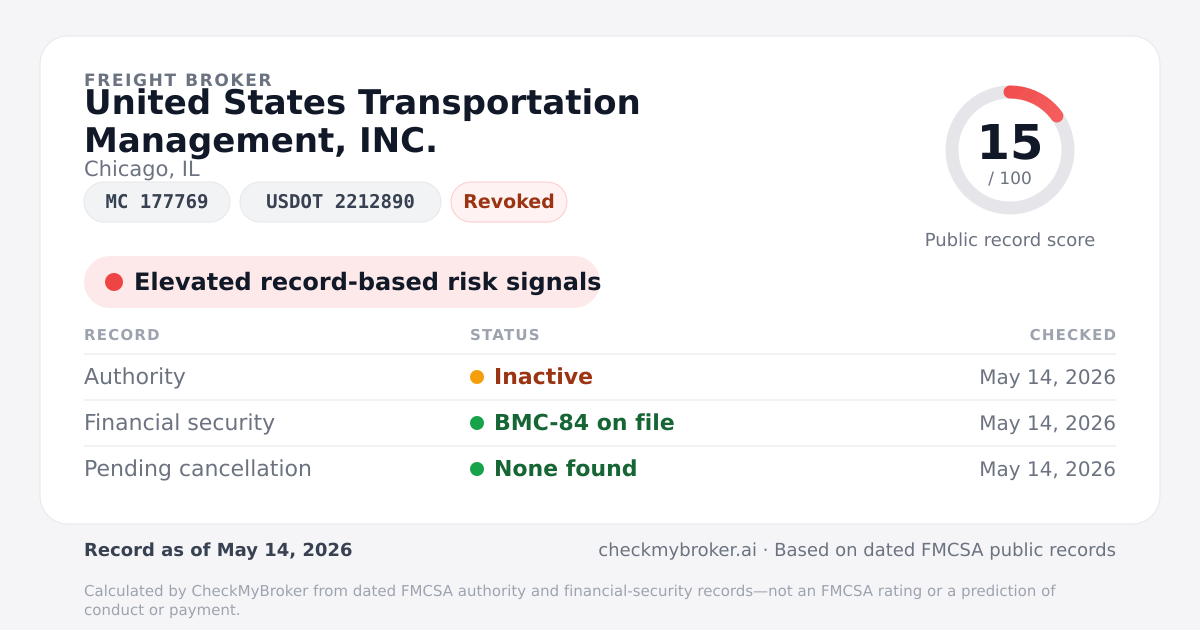Click the Revoked status badge
The height and width of the screenshot is (630, 1200).
509,202
